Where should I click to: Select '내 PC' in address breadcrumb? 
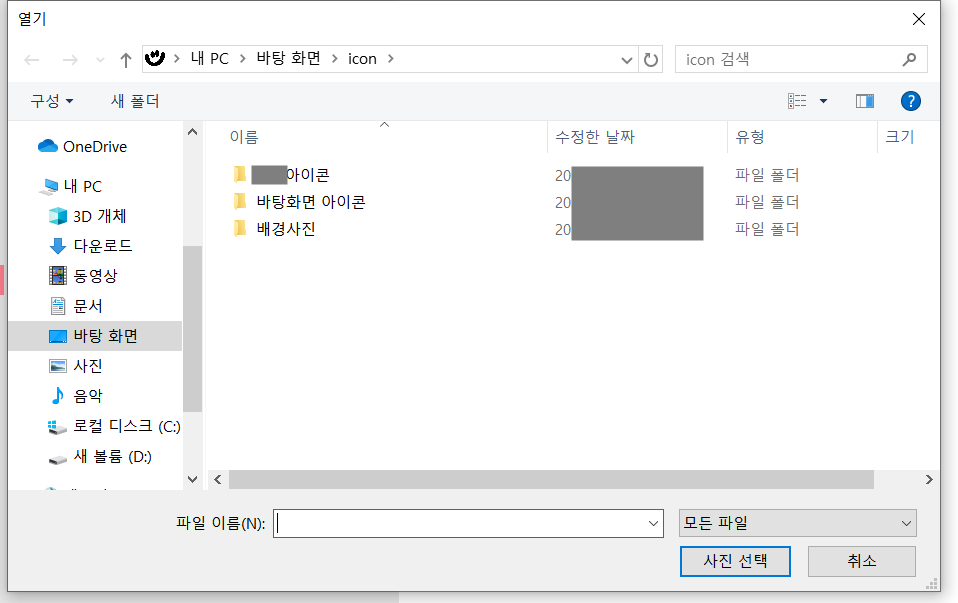[210, 59]
